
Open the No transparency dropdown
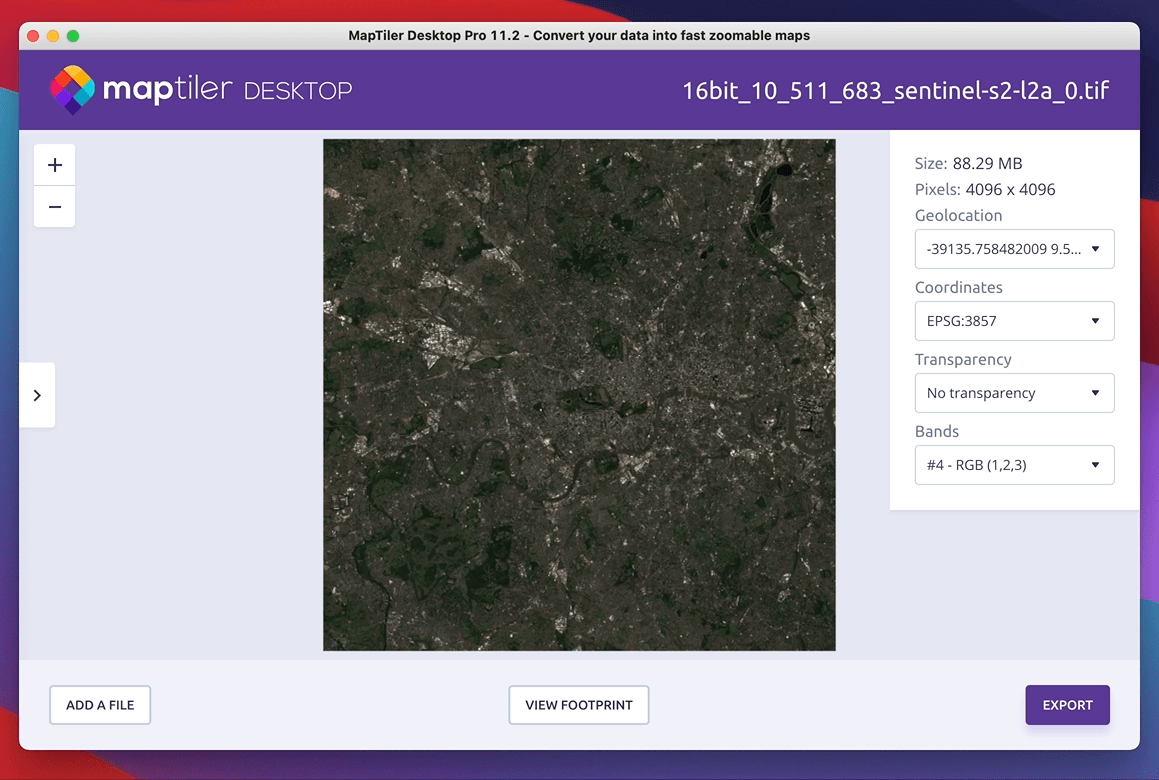click(1014, 393)
